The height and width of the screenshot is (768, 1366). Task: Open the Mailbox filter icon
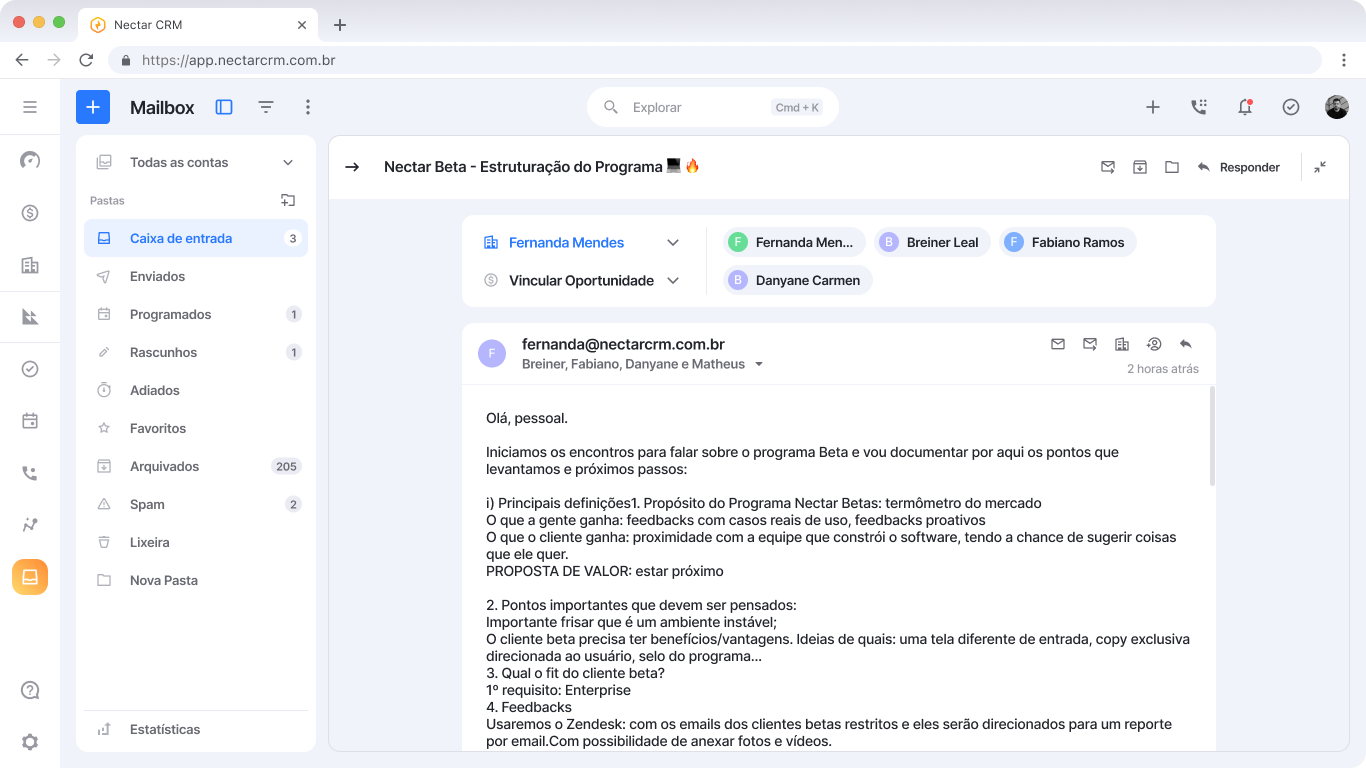pos(266,107)
